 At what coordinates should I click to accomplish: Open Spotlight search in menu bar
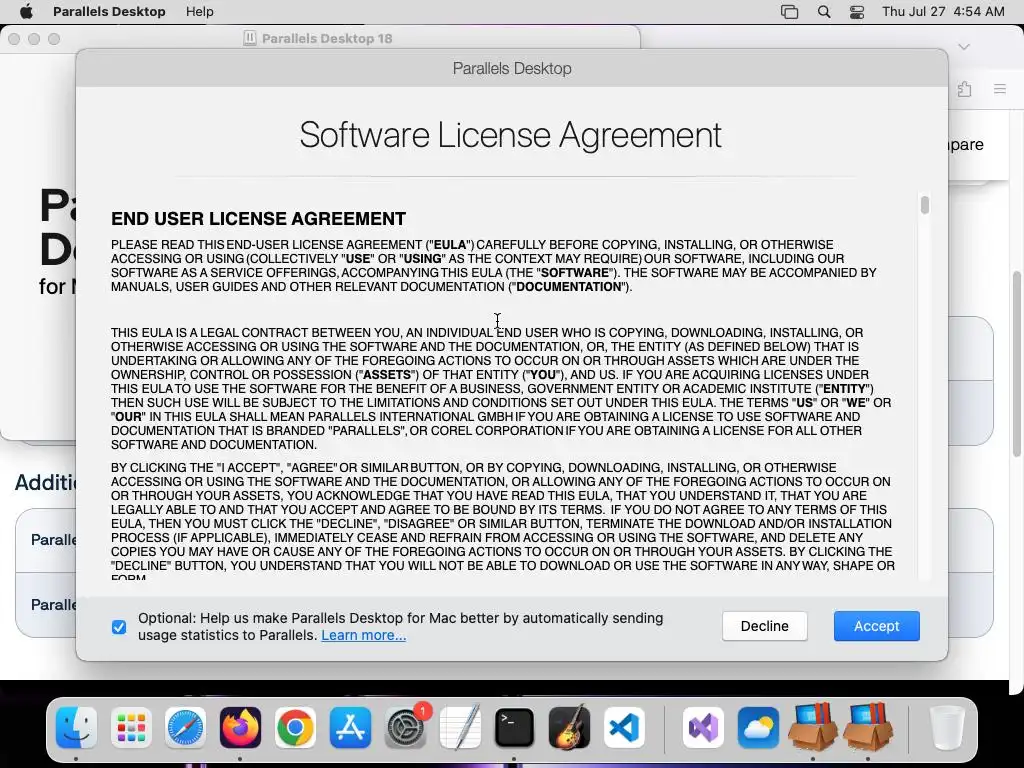[824, 12]
